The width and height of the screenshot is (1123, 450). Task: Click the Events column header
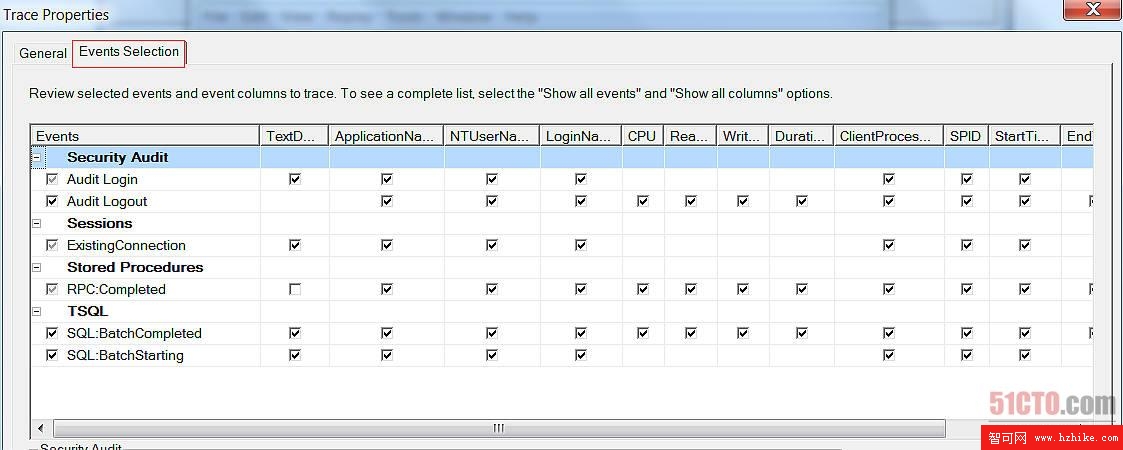pyautogui.click(x=145, y=136)
